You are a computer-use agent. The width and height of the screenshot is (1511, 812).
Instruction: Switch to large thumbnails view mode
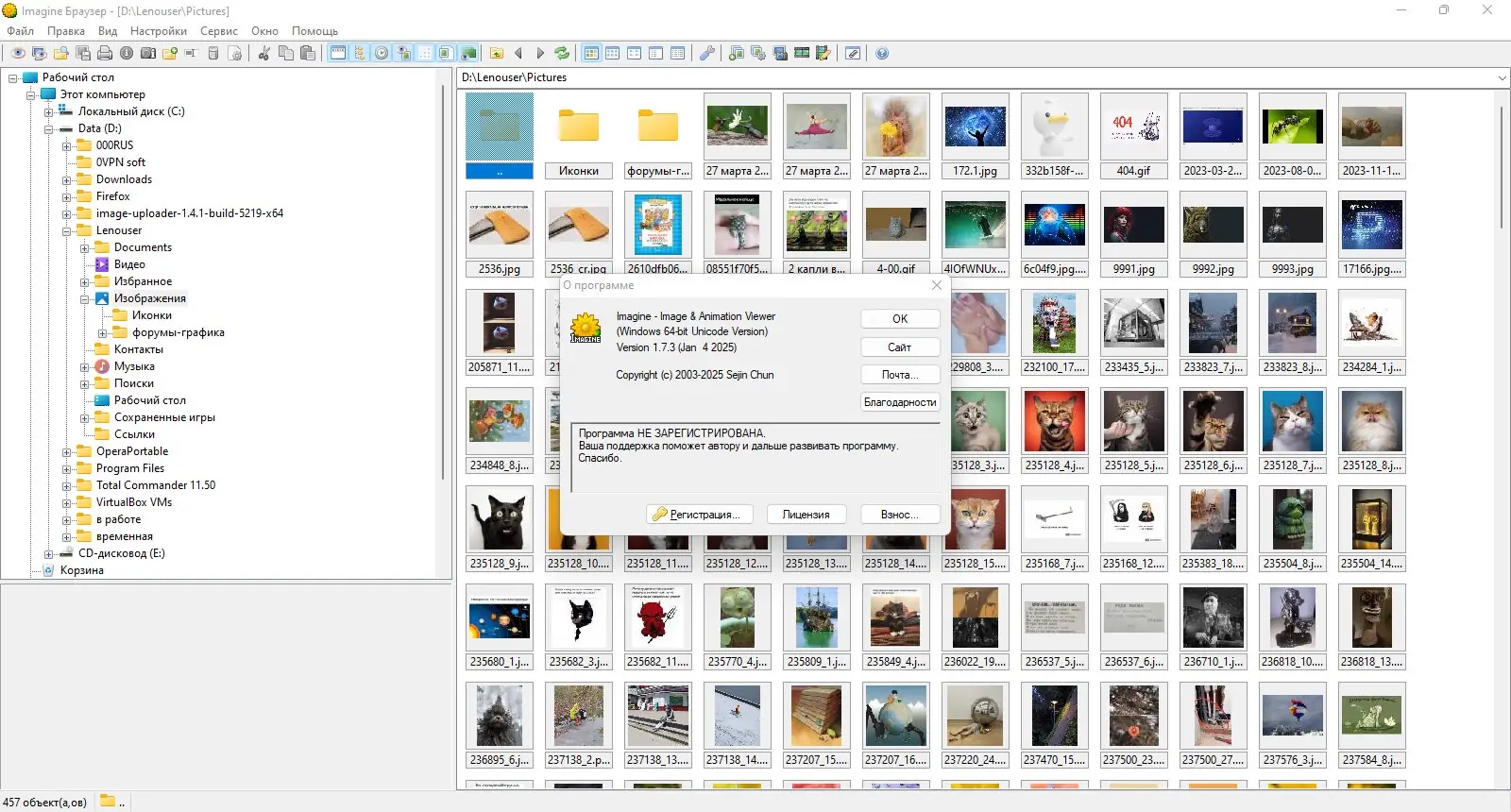[x=591, y=53]
